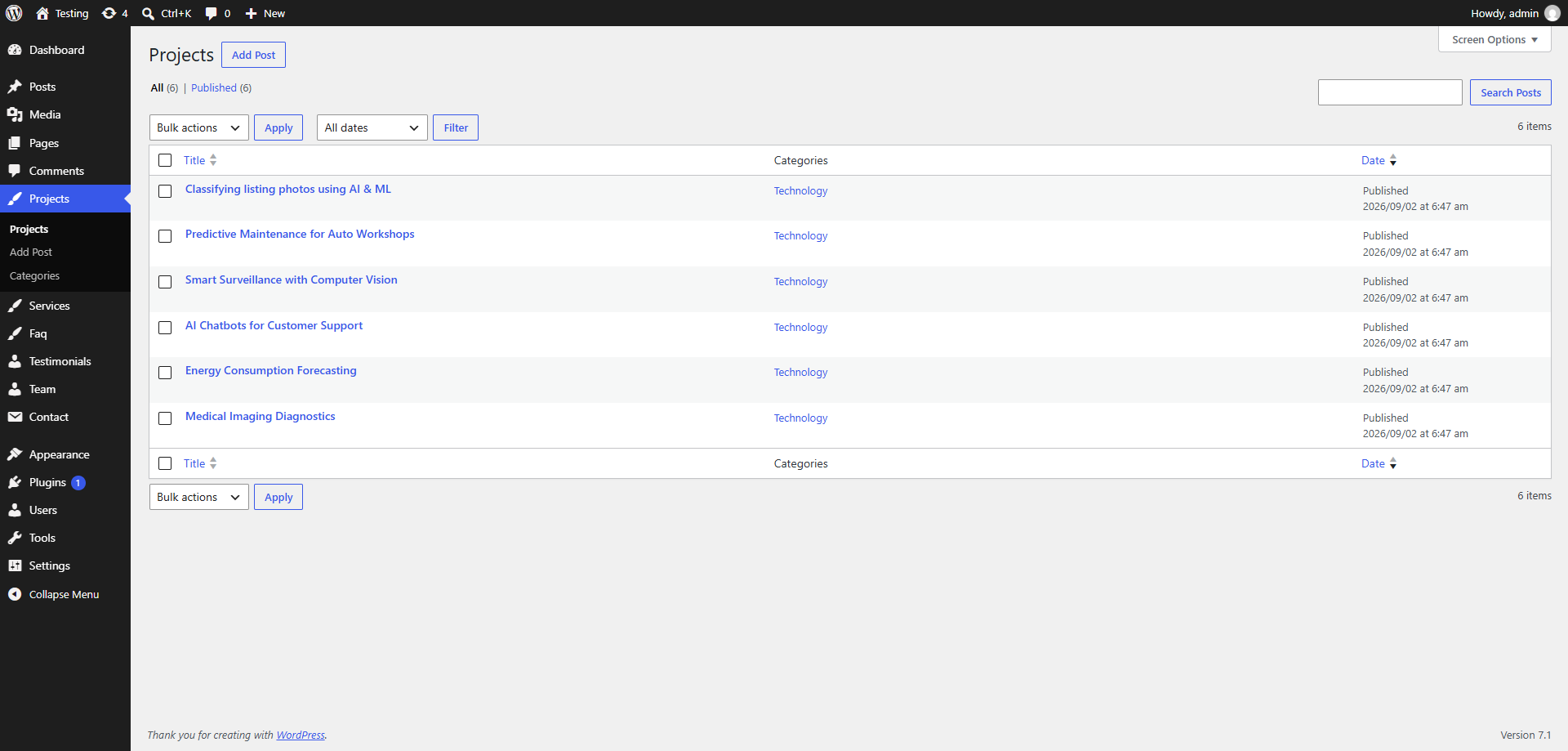
Task: Check the box for Classifying listing photos
Action: click(x=165, y=191)
